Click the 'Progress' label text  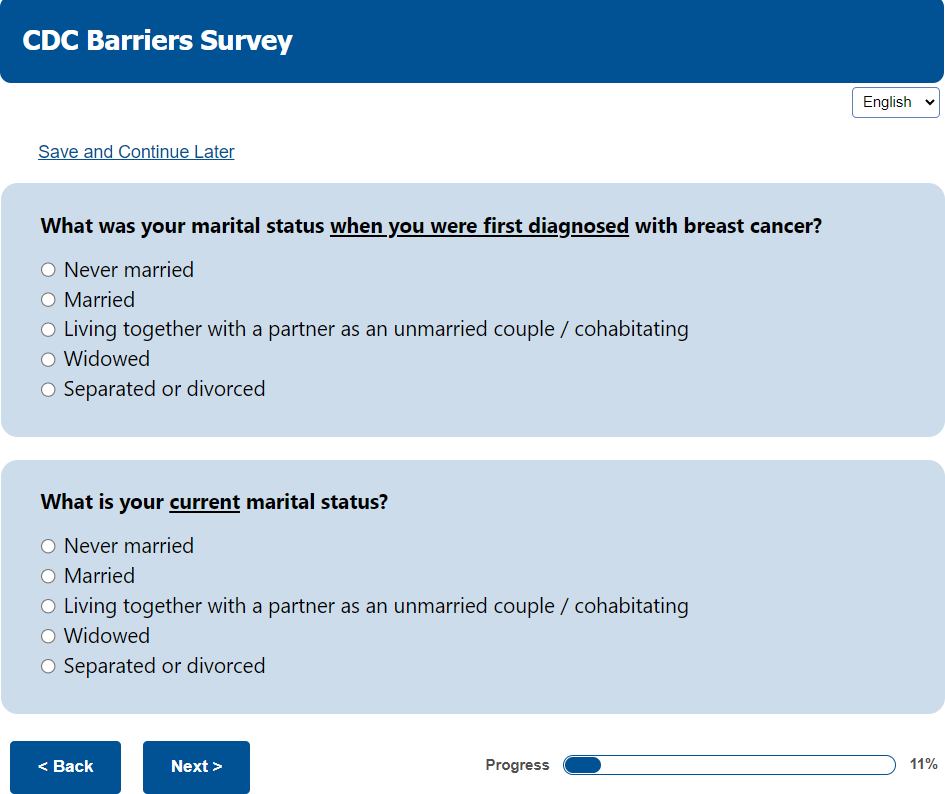(517, 765)
